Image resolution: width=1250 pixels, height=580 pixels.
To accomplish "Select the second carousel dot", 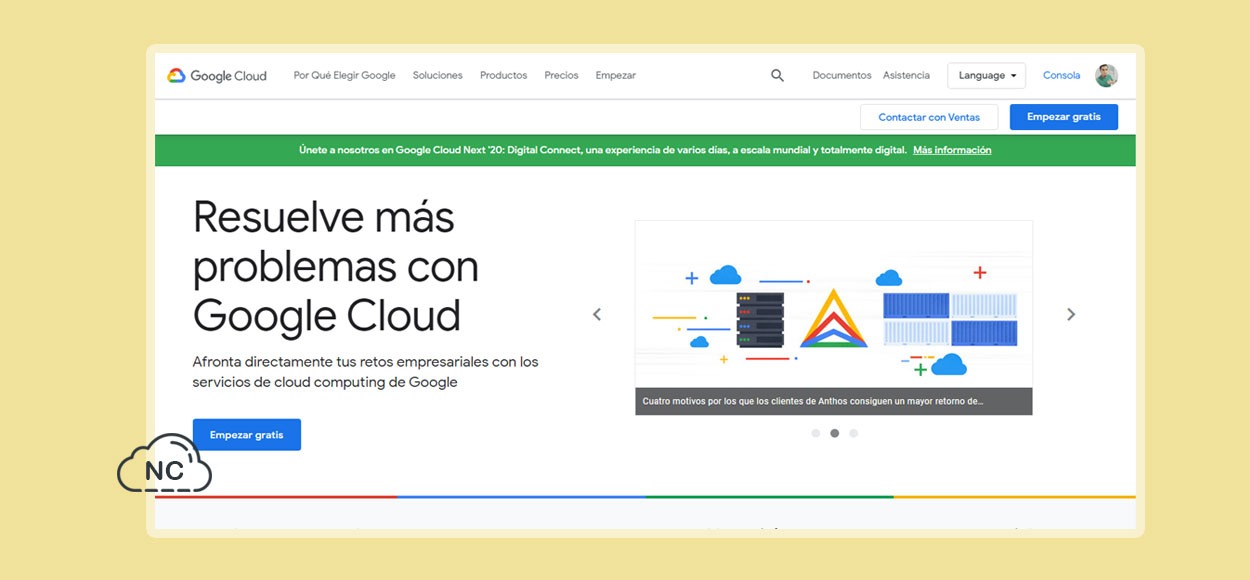I will 834,434.
